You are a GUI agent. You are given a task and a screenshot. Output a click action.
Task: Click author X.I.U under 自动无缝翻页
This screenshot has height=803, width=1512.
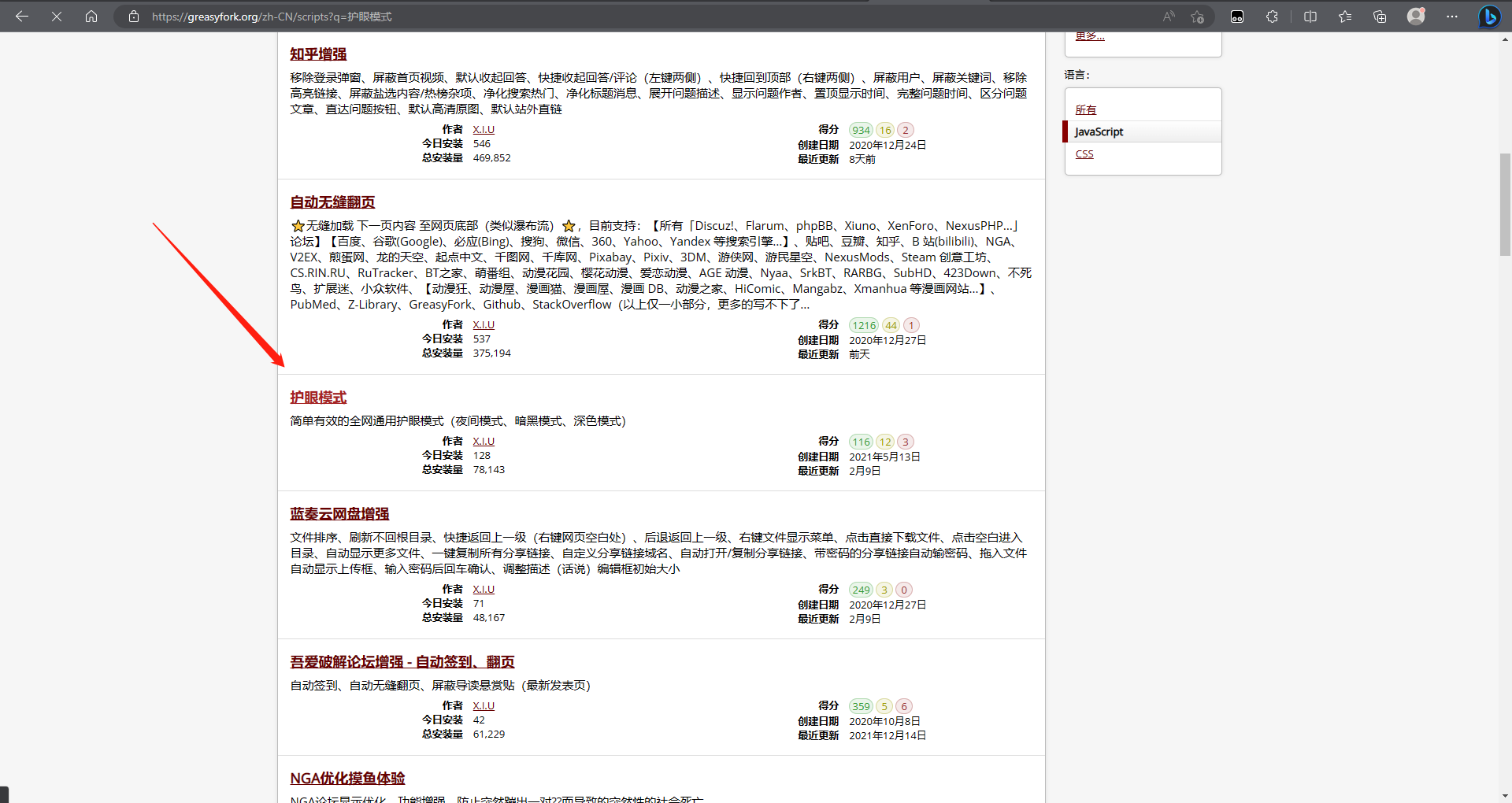[484, 325]
